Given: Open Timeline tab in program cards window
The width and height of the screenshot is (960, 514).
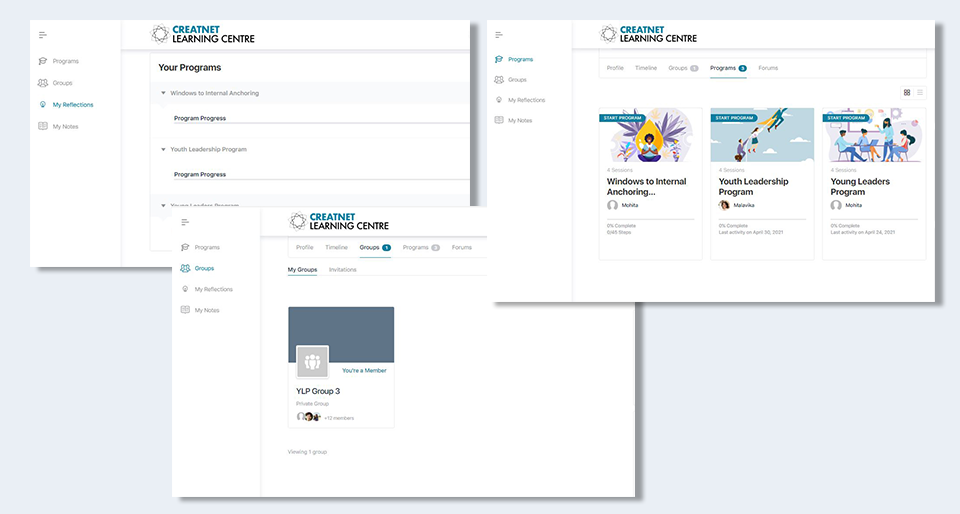Looking at the screenshot, I should pyautogui.click(x=646, y=68).
